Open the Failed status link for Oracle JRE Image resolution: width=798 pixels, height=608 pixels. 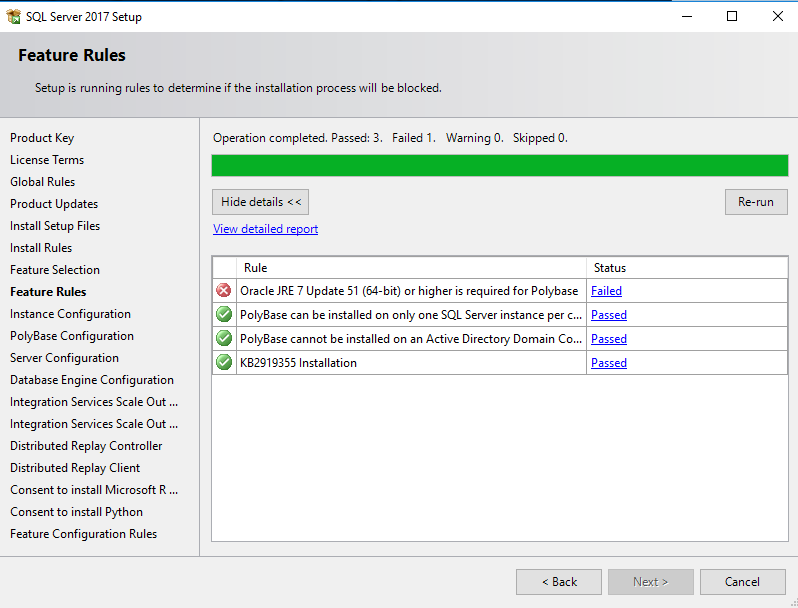tap(606, 291)
